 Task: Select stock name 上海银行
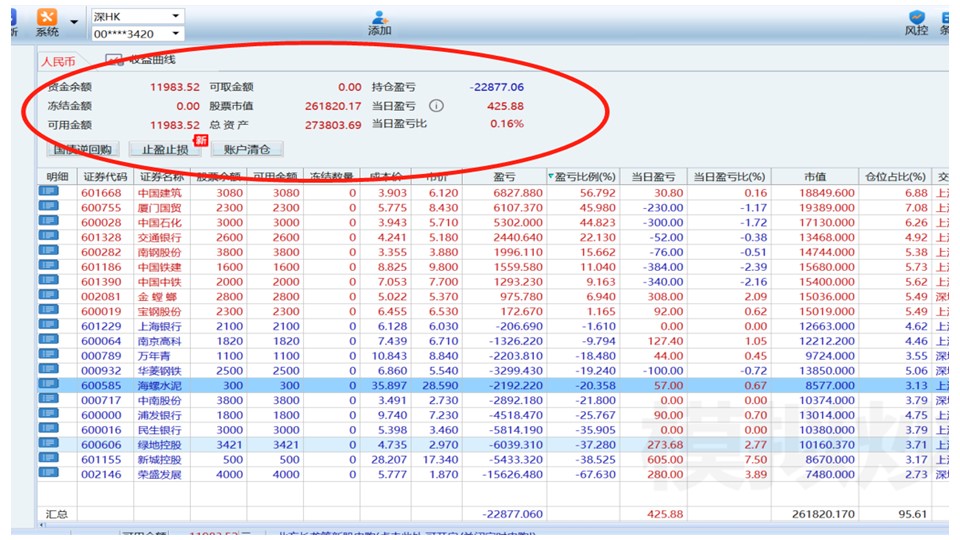pos(160,326)
